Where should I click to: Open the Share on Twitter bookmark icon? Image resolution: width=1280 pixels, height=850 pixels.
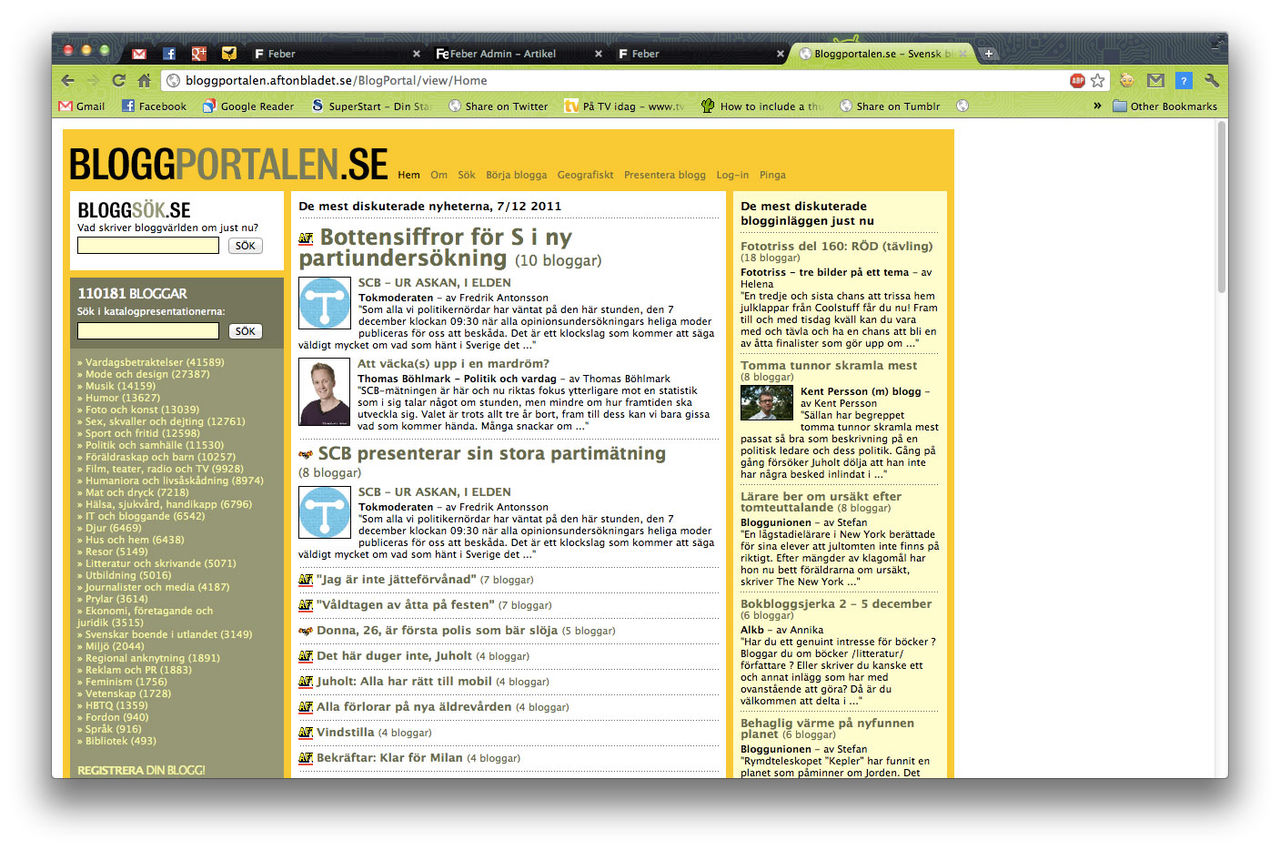click(455, 106)
